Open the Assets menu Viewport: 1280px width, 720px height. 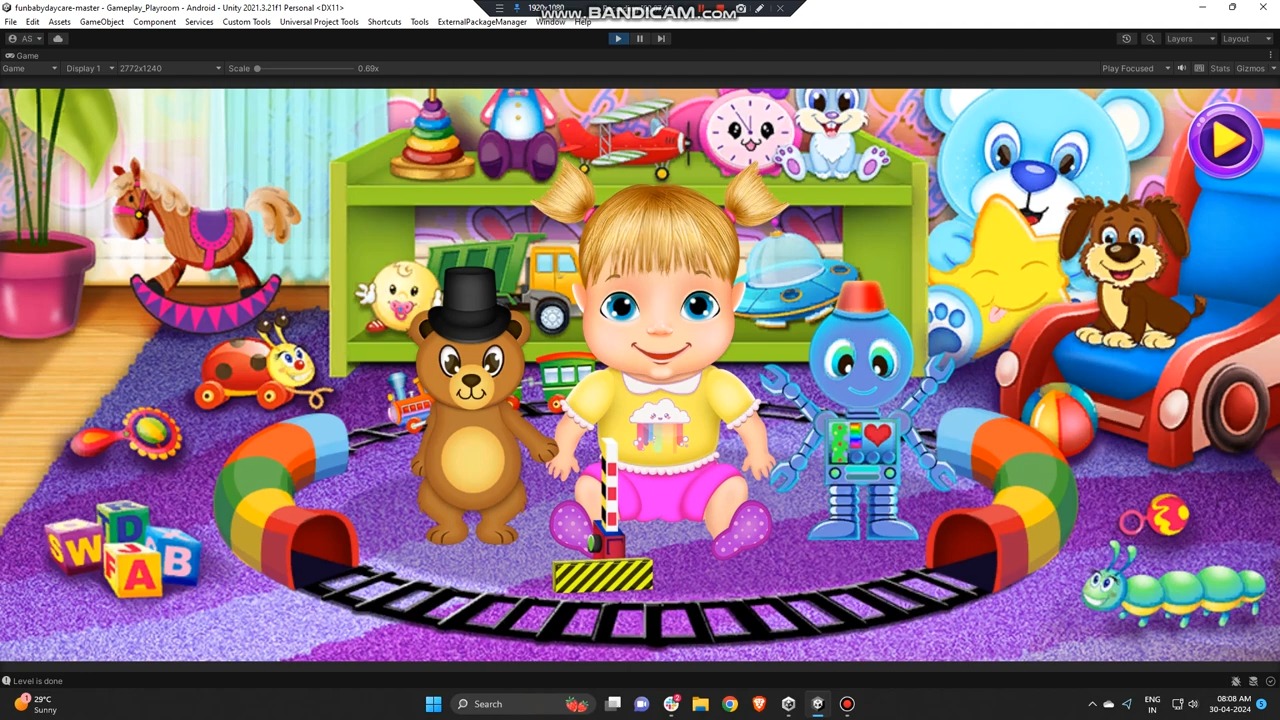(x=60, y=22)
